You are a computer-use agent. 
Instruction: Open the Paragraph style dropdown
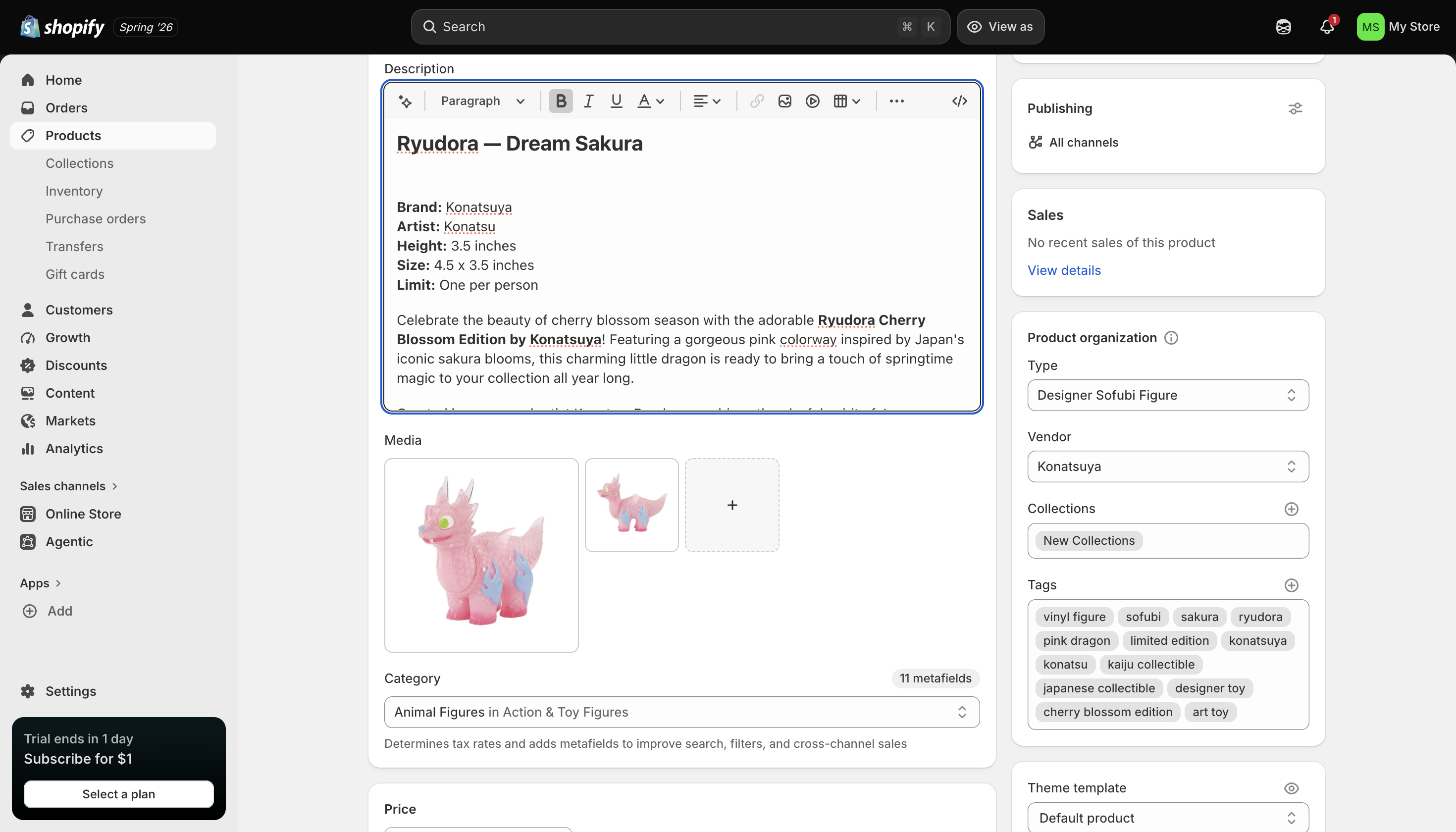tap(483, 101)
